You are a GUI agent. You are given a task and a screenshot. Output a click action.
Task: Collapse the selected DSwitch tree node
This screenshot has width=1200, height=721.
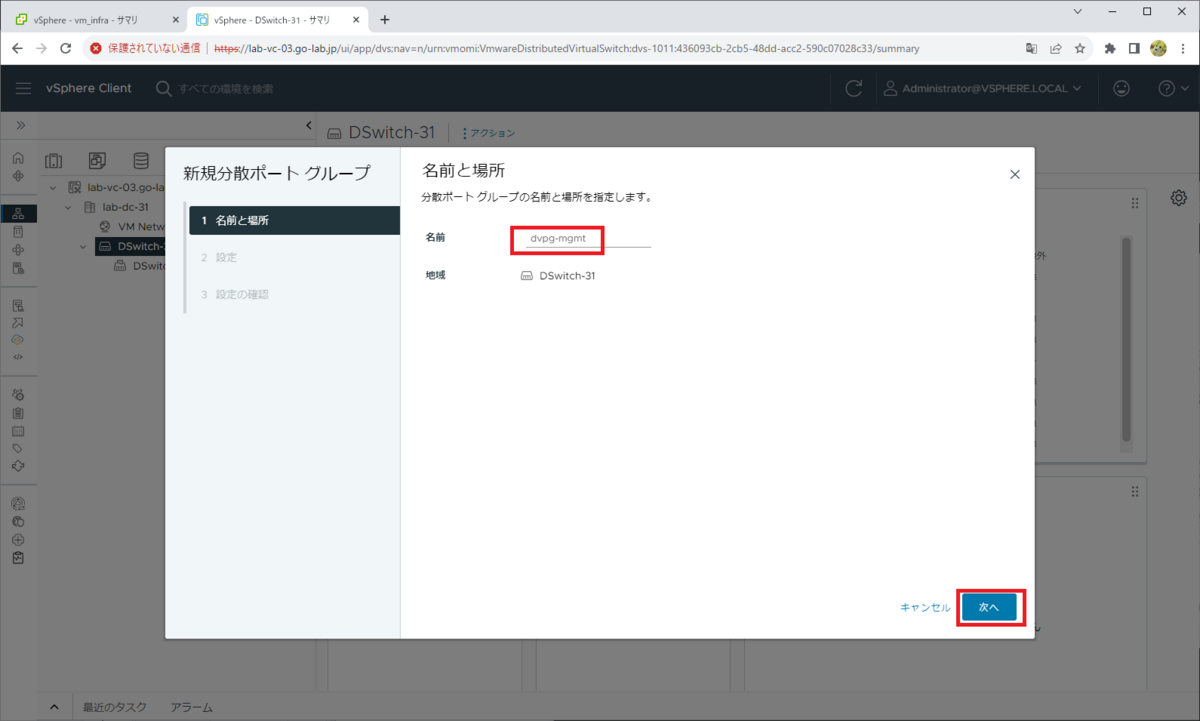click(x=84, y=246)
